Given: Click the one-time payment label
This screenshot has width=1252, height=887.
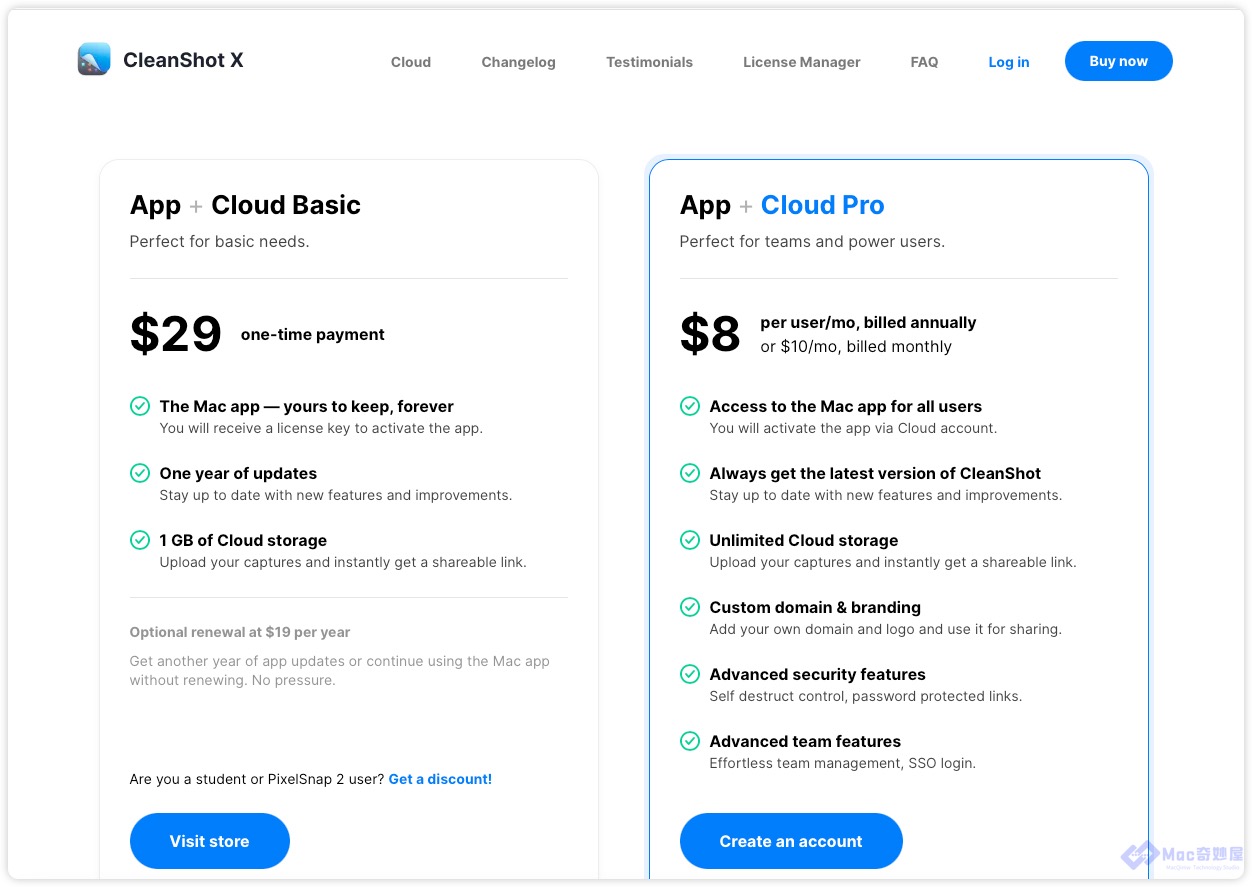Looking at the screenshot, I should coord(312,335).
